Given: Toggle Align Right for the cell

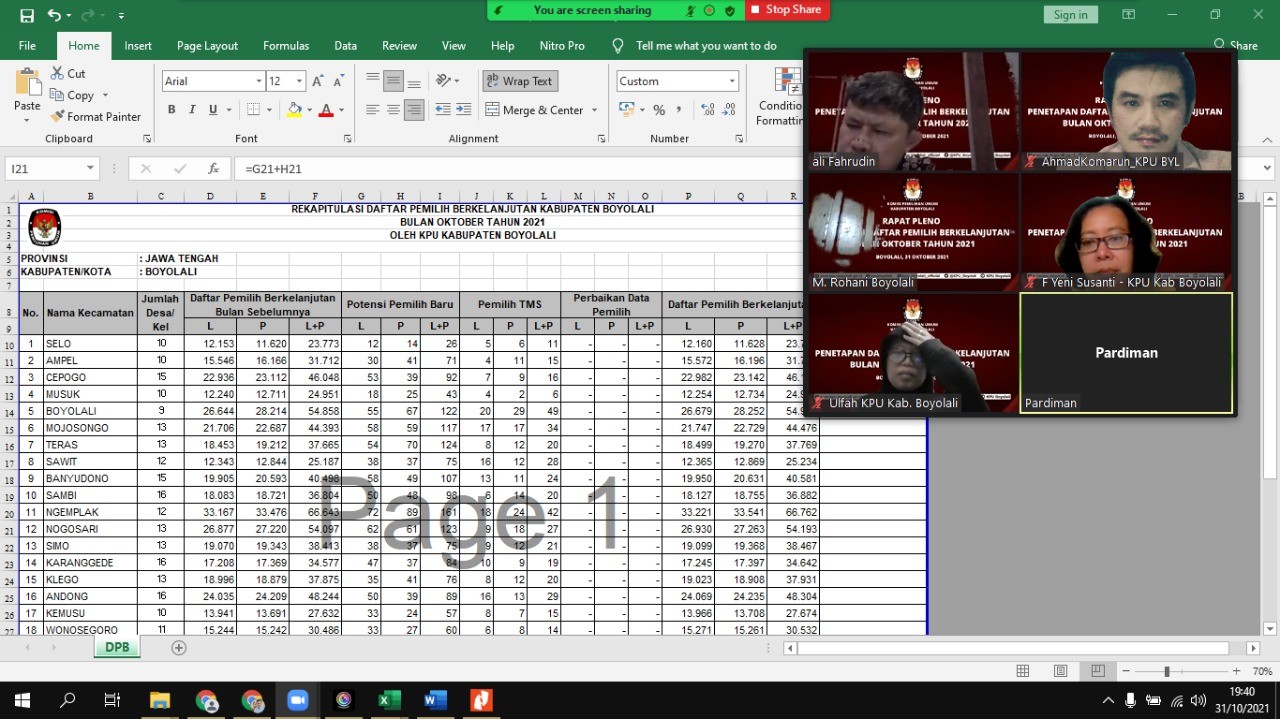Looking at the screenshot, I should pyautogui.click(x=414, y=110).
